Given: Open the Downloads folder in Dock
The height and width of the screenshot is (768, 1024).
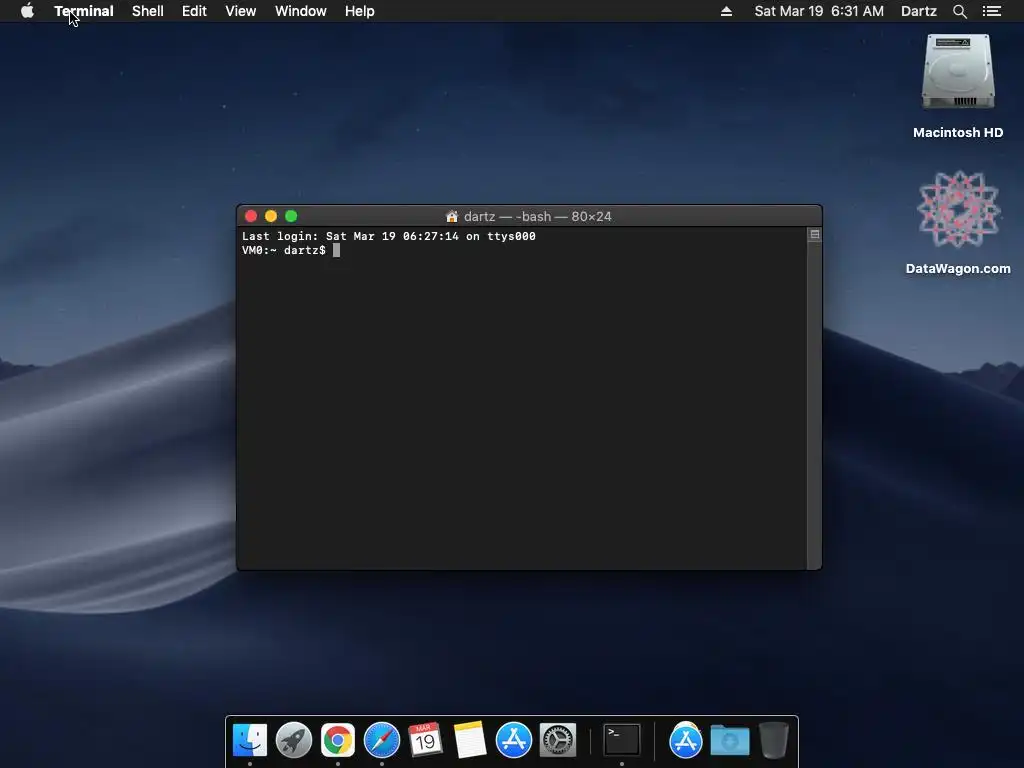Looking at the screenshot, I should tap(729, 741).
